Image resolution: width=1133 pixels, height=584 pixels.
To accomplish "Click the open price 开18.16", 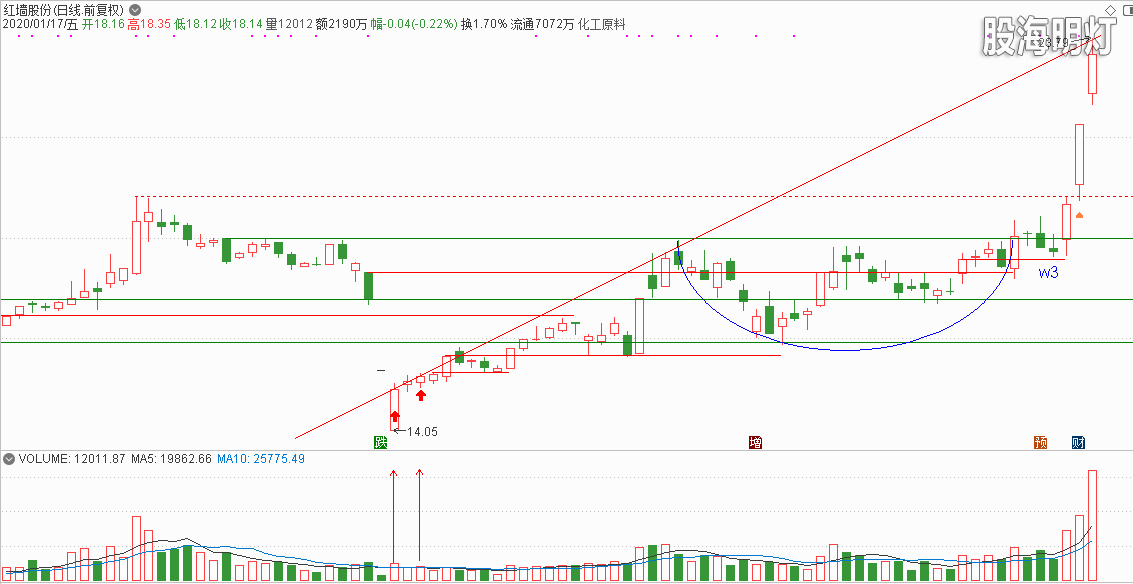I will click(x=103, y=24).
